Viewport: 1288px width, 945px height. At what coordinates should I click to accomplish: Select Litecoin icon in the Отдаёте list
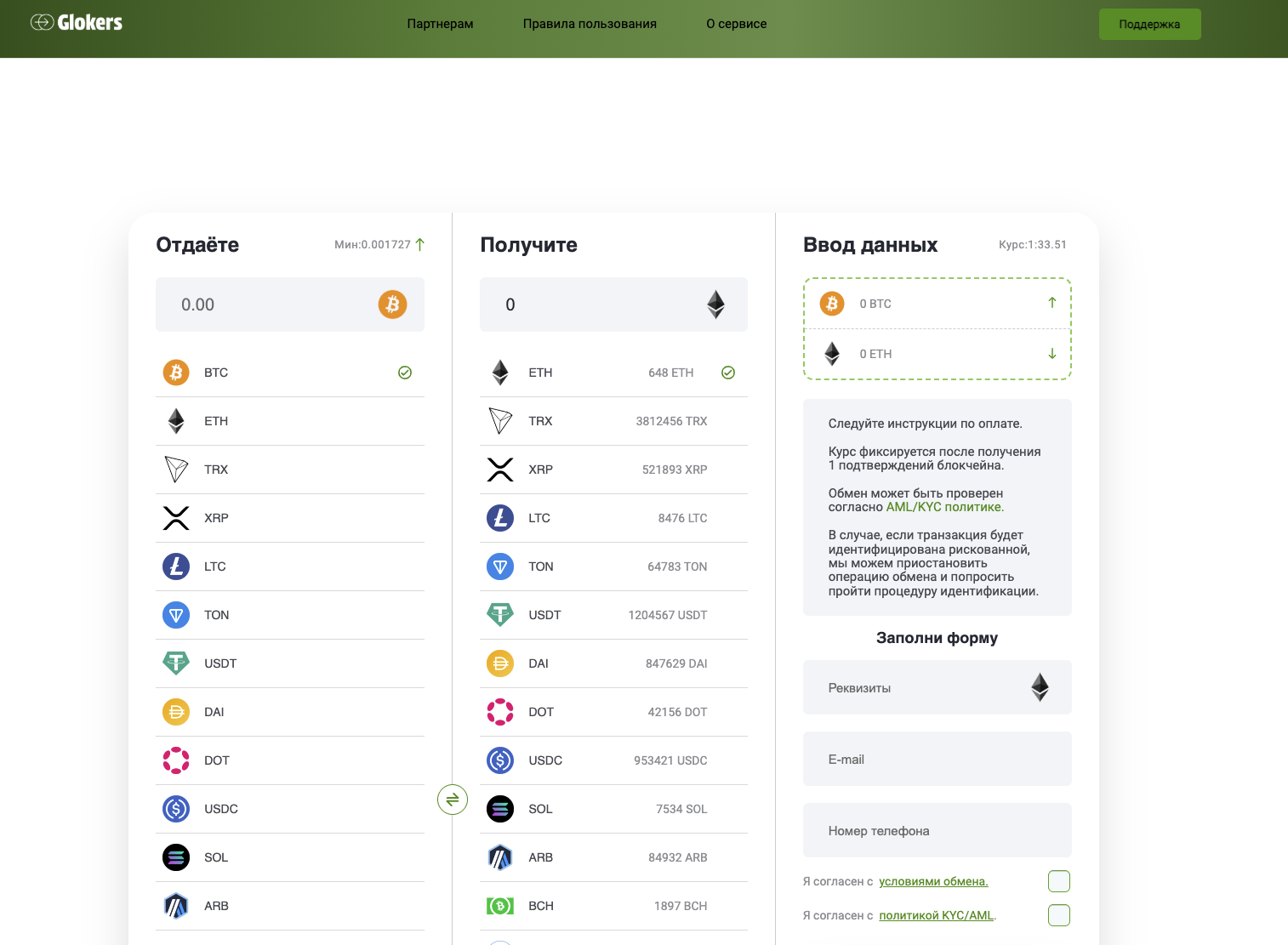tap(176, 566)
